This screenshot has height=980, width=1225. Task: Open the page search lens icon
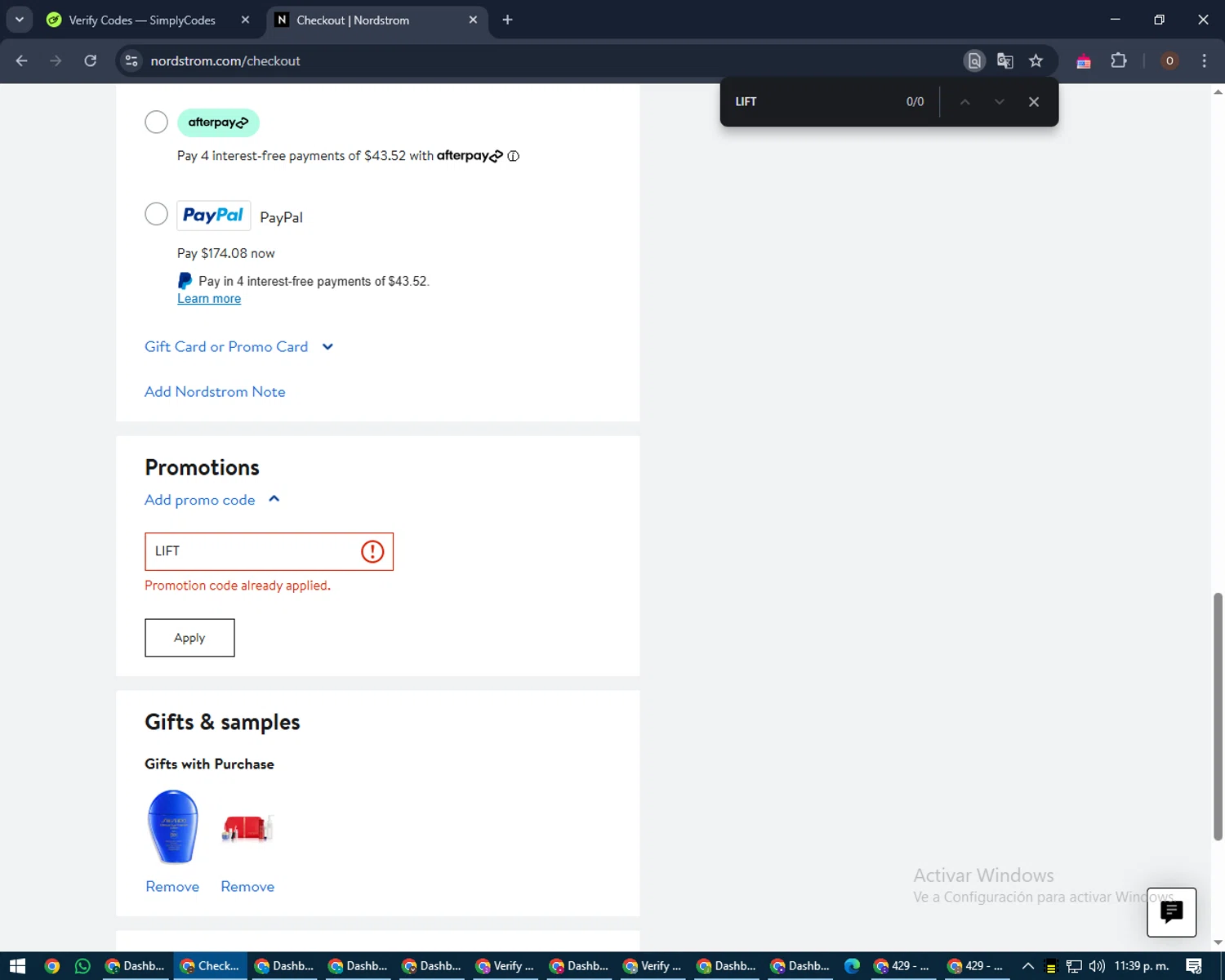[x=974, y=60]
